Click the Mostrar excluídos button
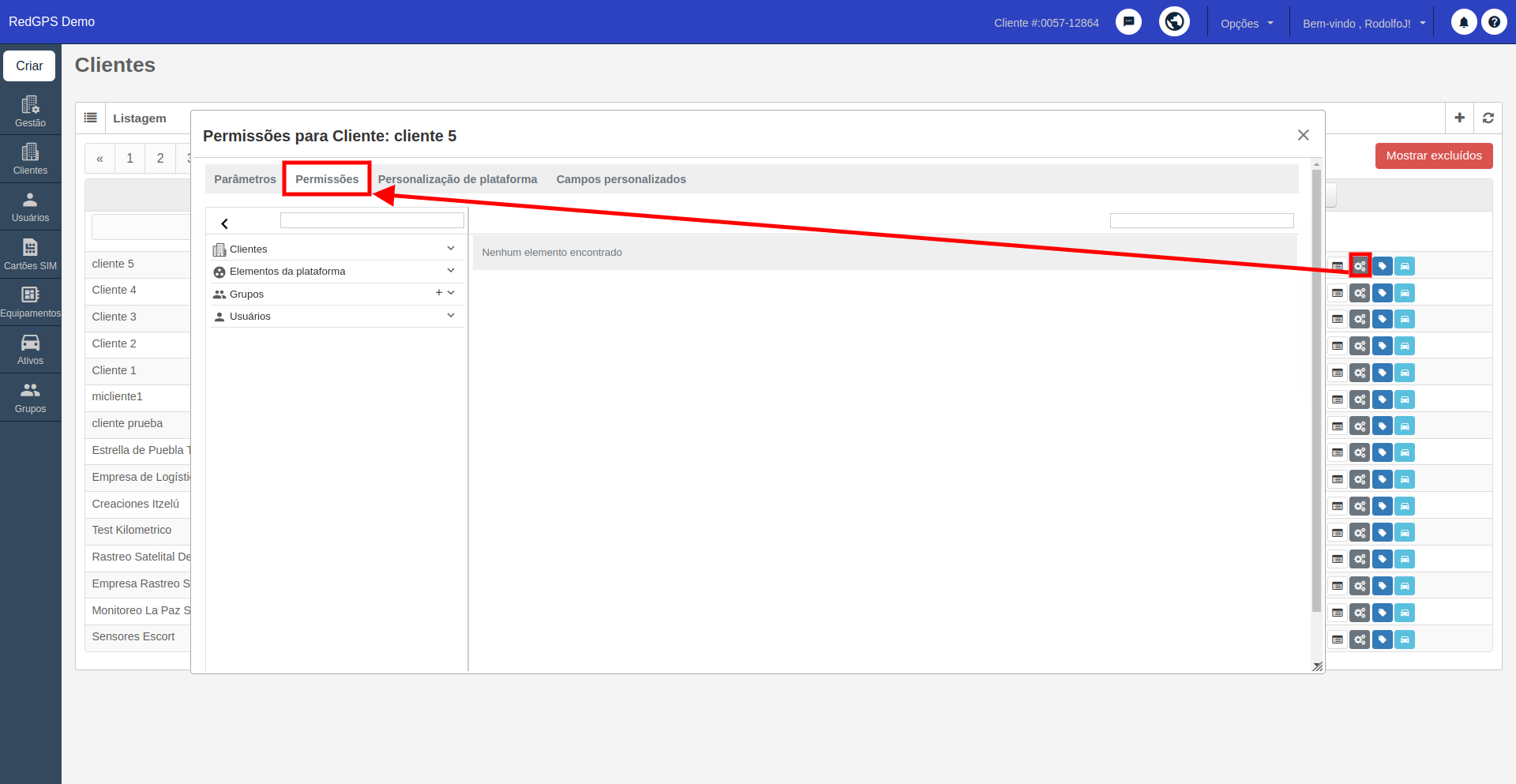Viewport: 1516px width, 784px height. coord(1433,156)
